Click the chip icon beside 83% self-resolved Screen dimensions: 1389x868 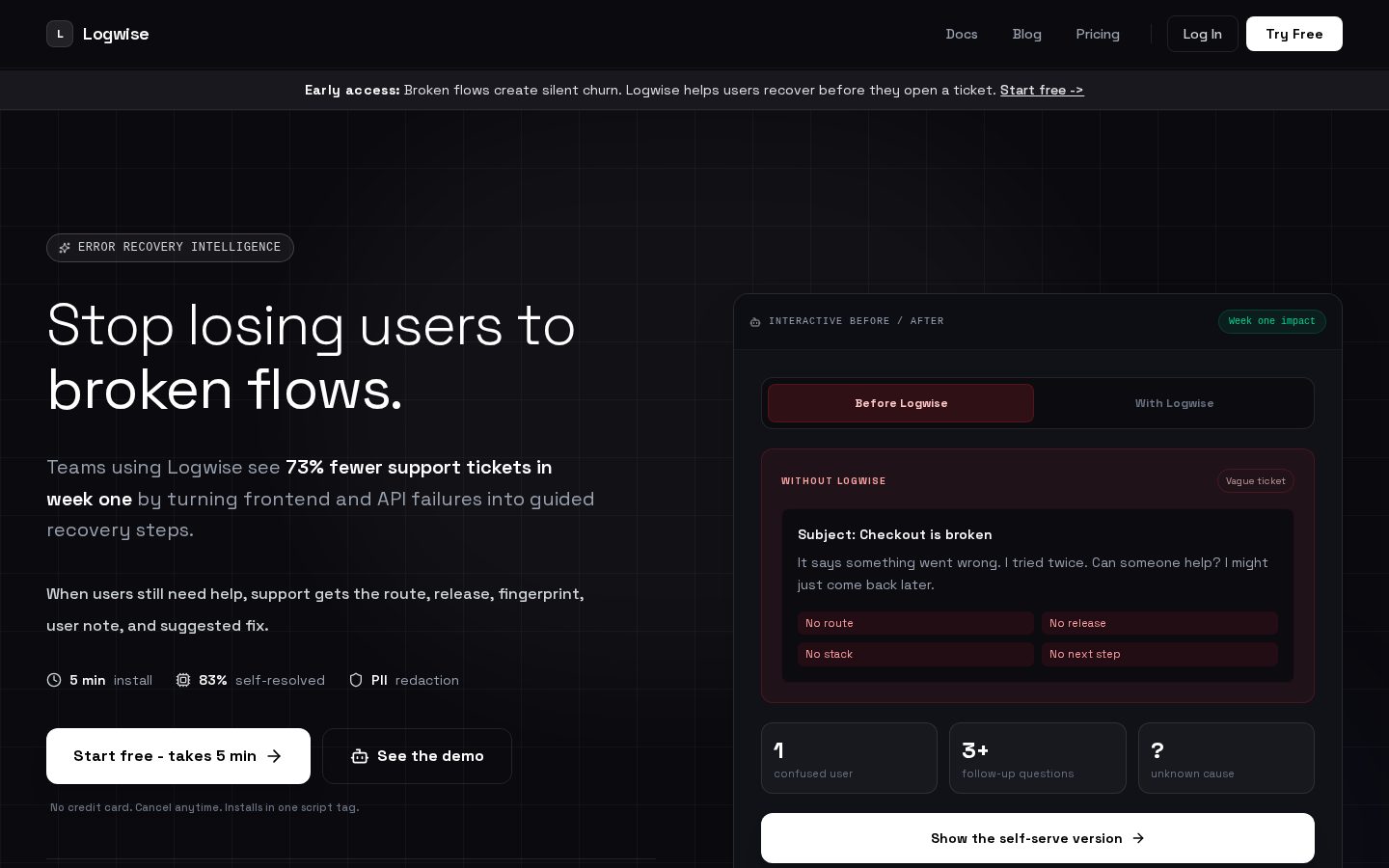[183, 680]
